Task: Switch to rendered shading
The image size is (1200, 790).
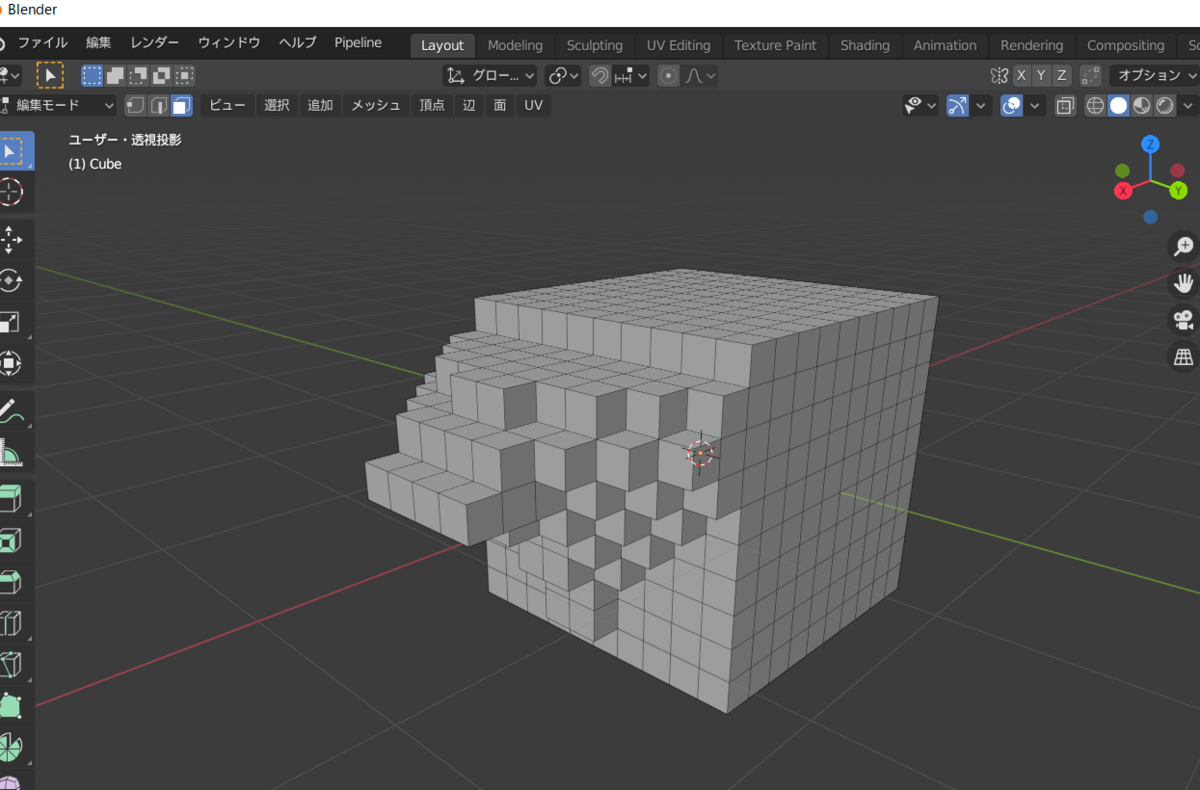Action: click(x=1165, y=105)
